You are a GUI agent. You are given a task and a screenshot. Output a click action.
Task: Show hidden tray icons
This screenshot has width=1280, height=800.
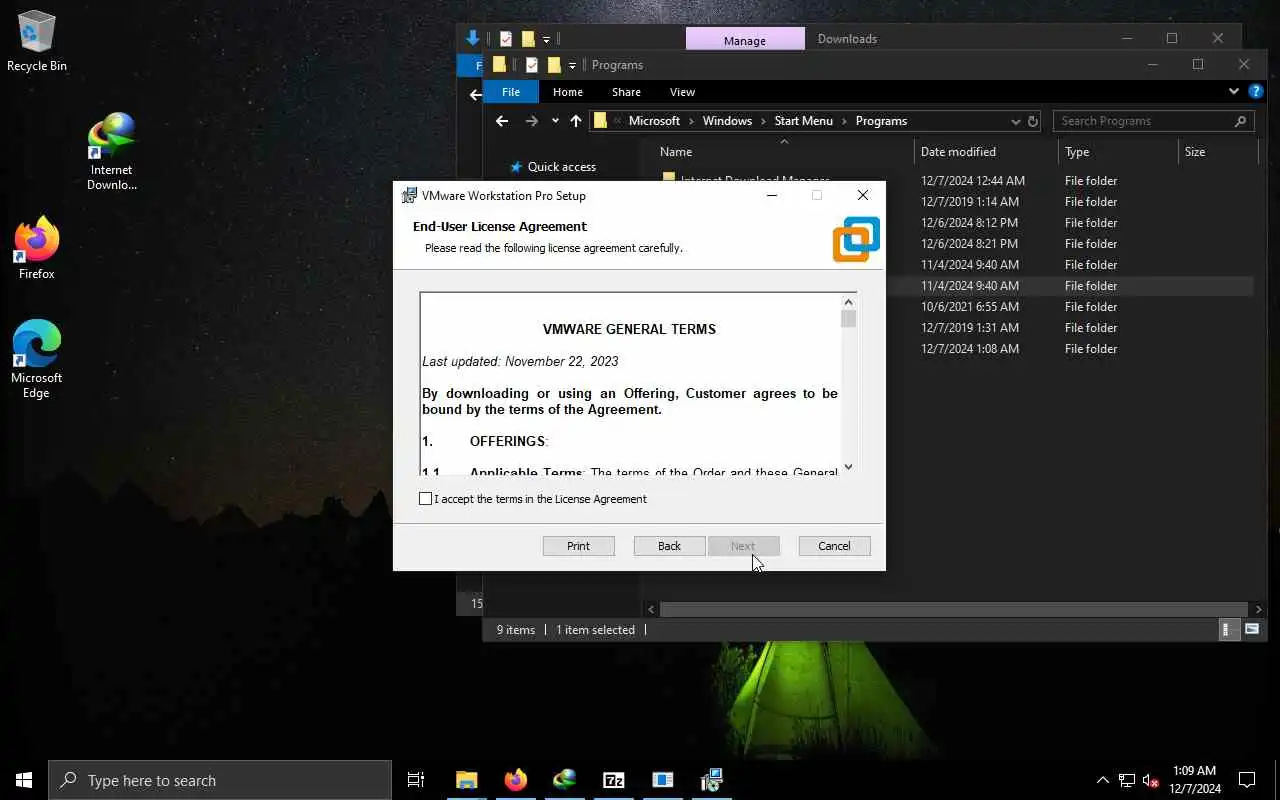(x=1103, y=780)
